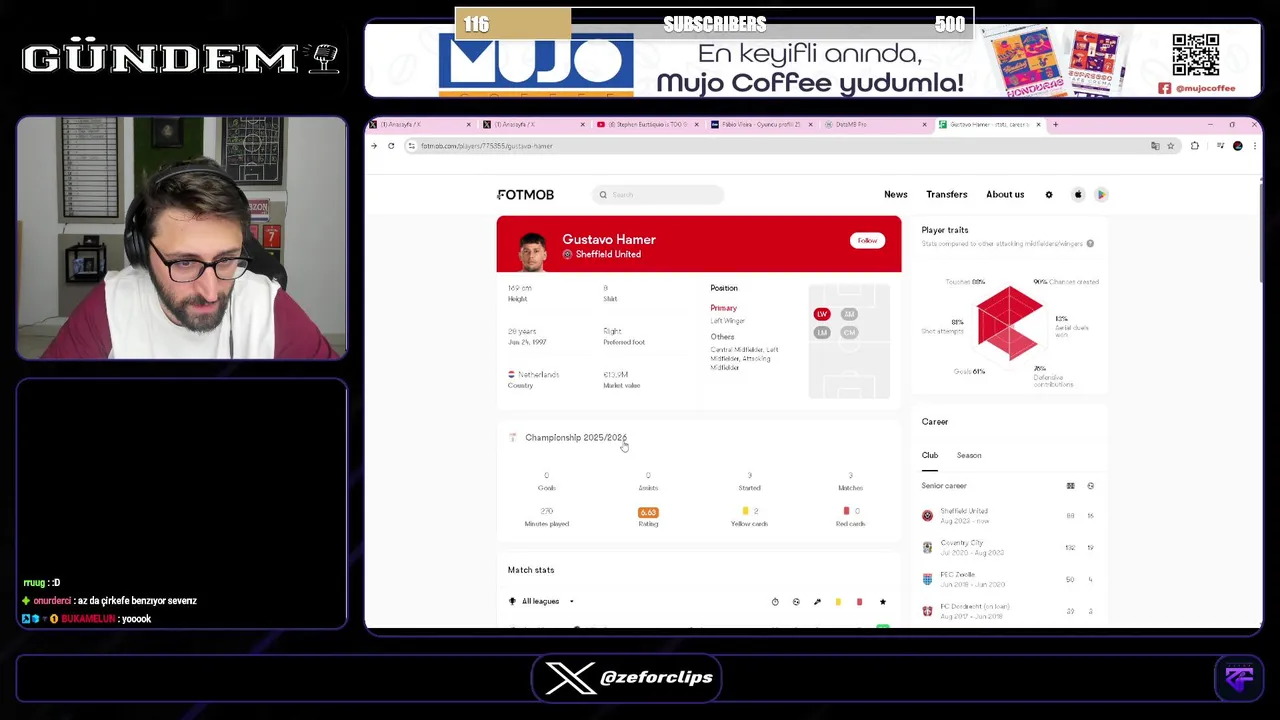This screenshot has height=720, width=1280.
Task: Click the minutes played stopwatch column icon
Action: pos(775,602)
